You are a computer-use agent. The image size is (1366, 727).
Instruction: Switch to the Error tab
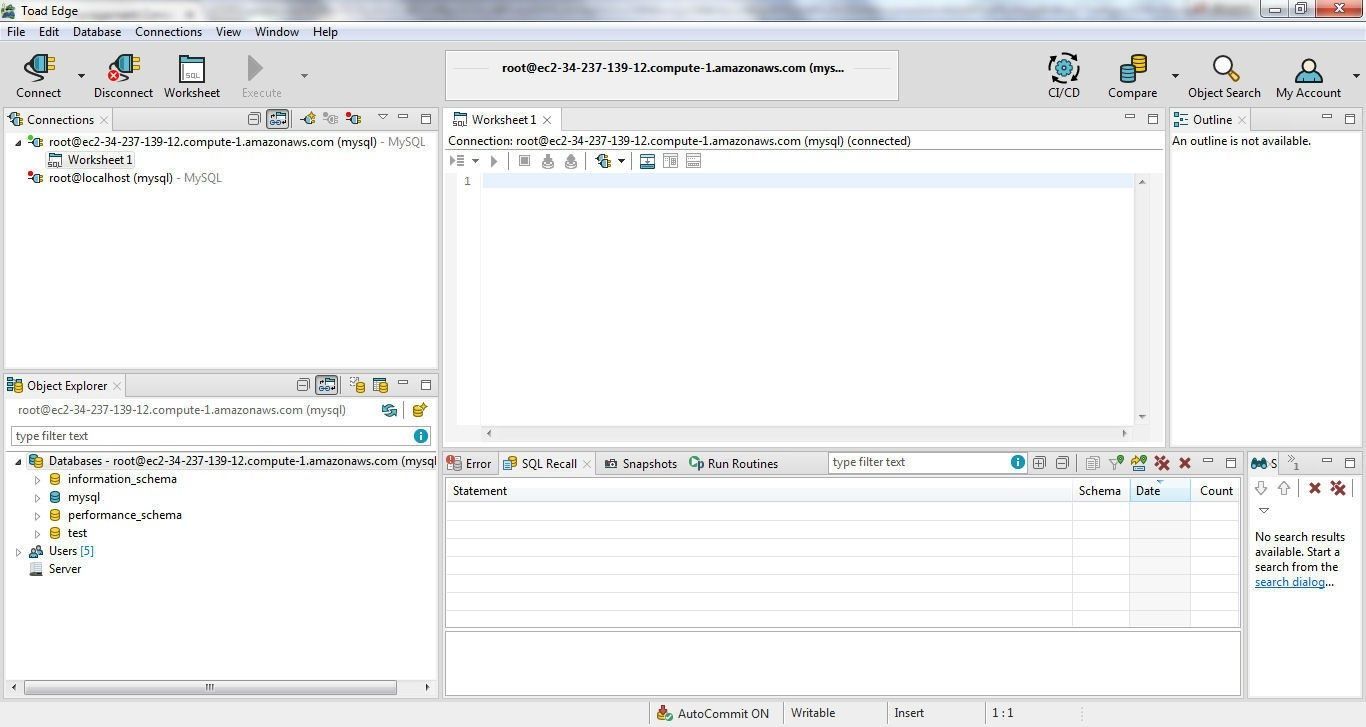click(470, 464)
